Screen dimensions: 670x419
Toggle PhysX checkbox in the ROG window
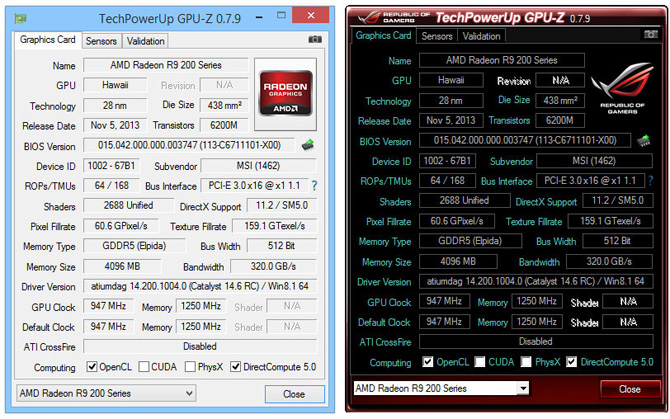click(526, 362)
